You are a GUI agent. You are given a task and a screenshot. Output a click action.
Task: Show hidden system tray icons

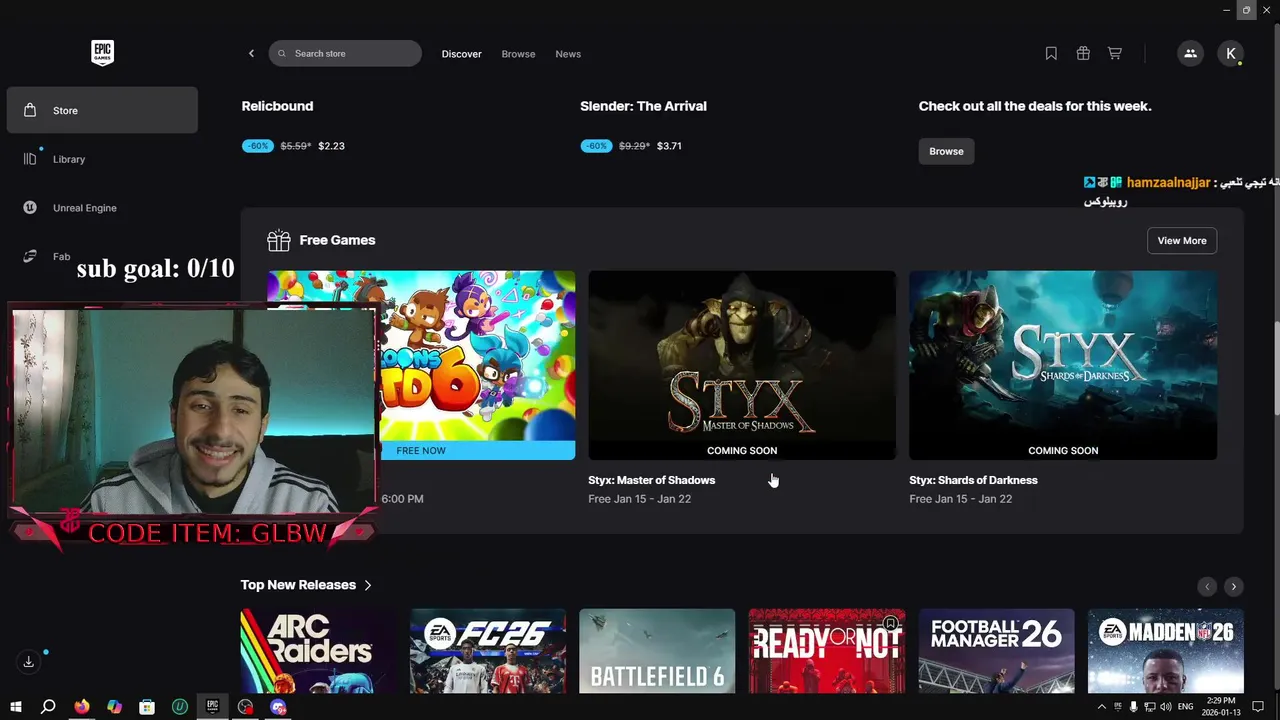(x=1102, y=707)
